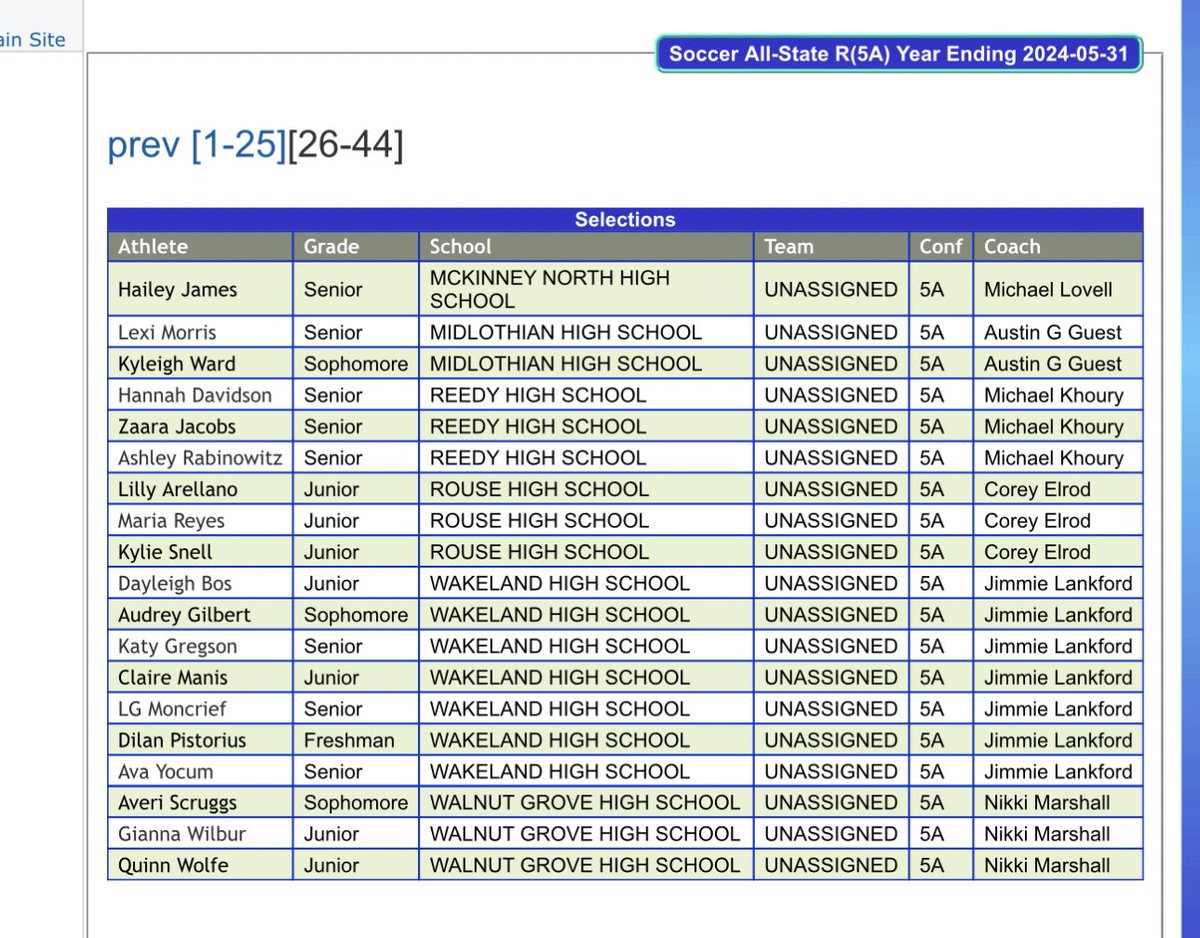Select athlete Ava Yocum
This screenshot has width=1200, height=938.
tap(165, 772)
